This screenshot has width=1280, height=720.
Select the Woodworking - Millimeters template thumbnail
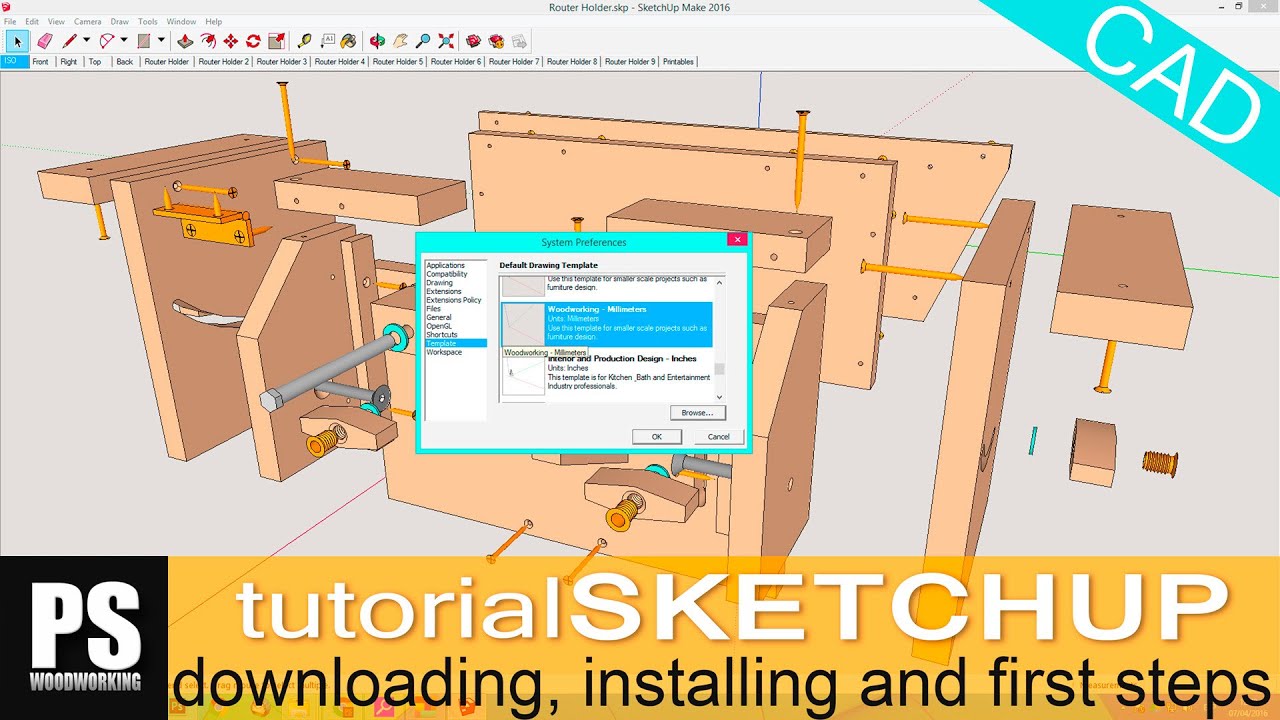522,324
